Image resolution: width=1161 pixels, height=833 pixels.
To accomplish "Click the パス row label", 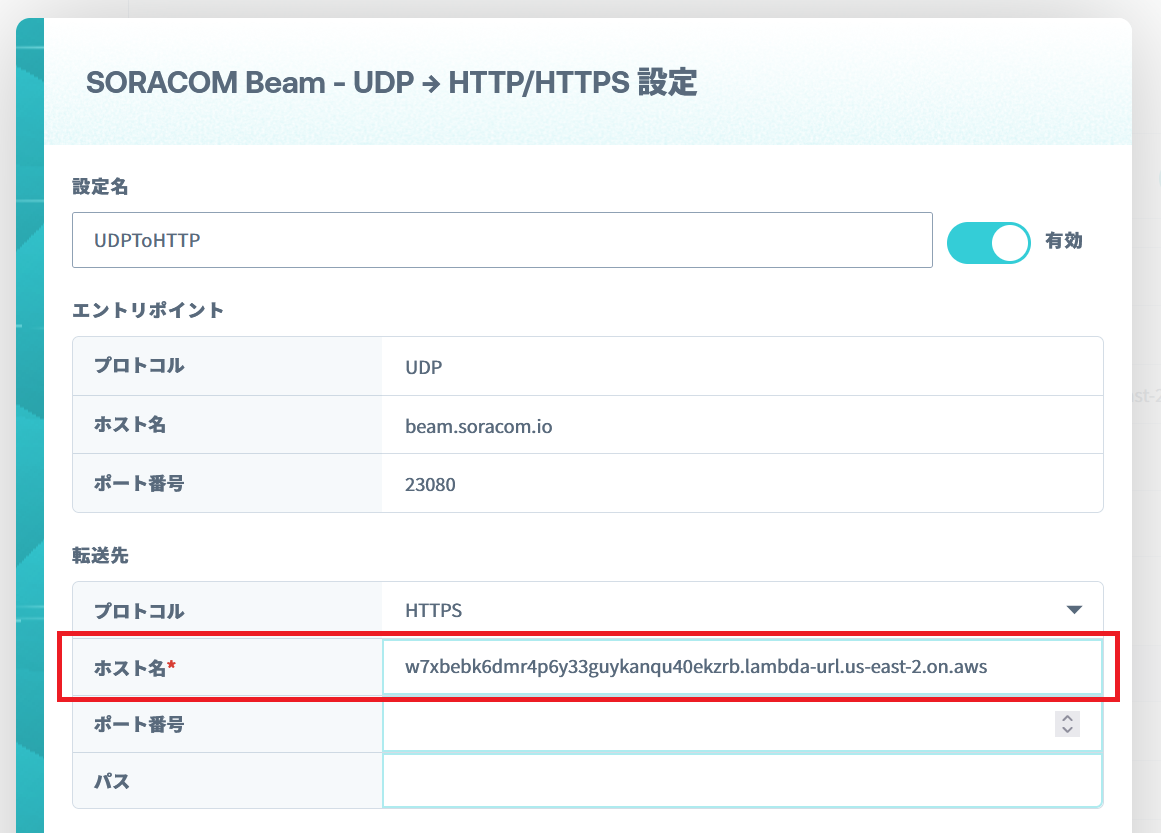I will pos(112,781).
